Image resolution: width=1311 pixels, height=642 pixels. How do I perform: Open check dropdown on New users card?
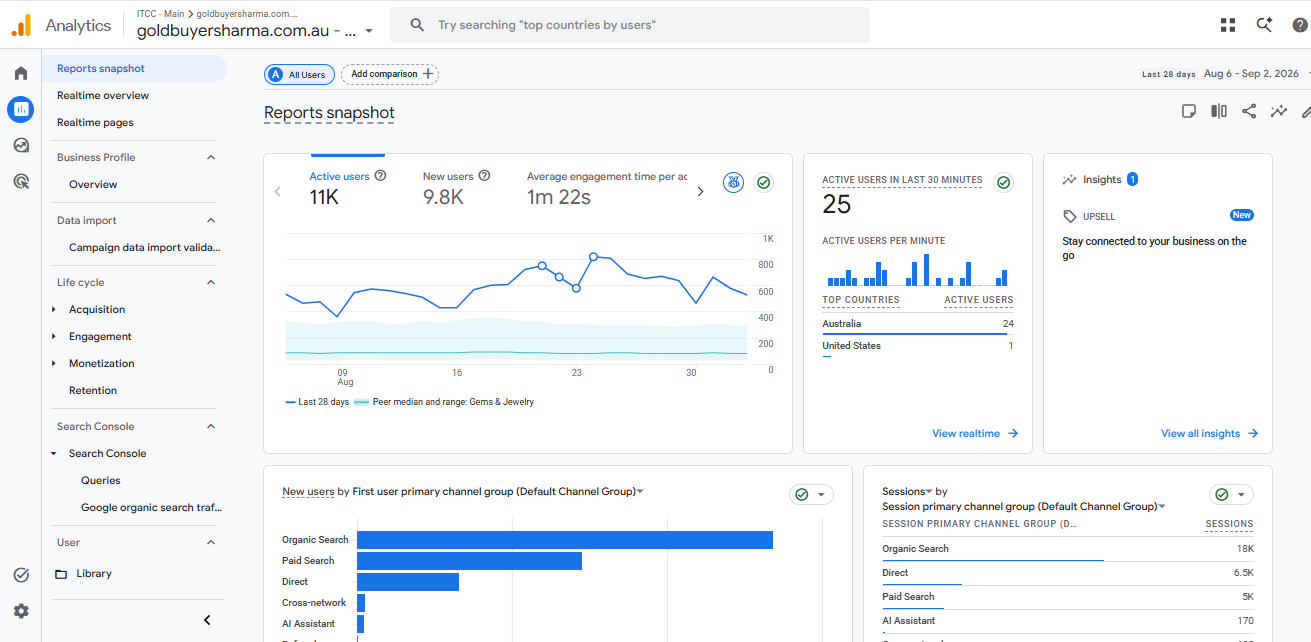[x=821, y=495]
